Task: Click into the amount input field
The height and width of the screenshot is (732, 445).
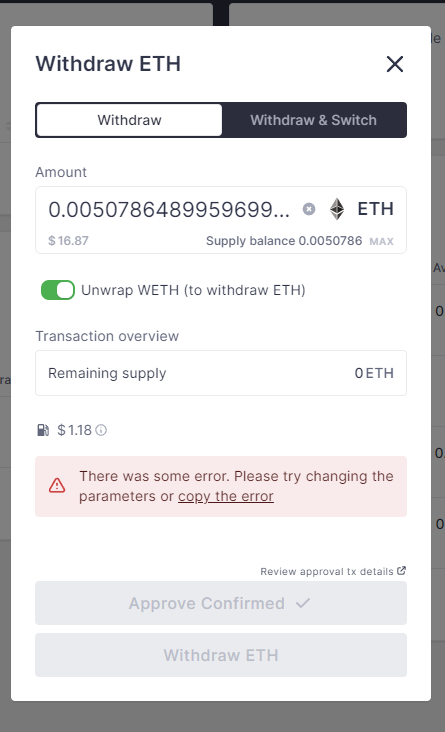Action: (169, 210)
